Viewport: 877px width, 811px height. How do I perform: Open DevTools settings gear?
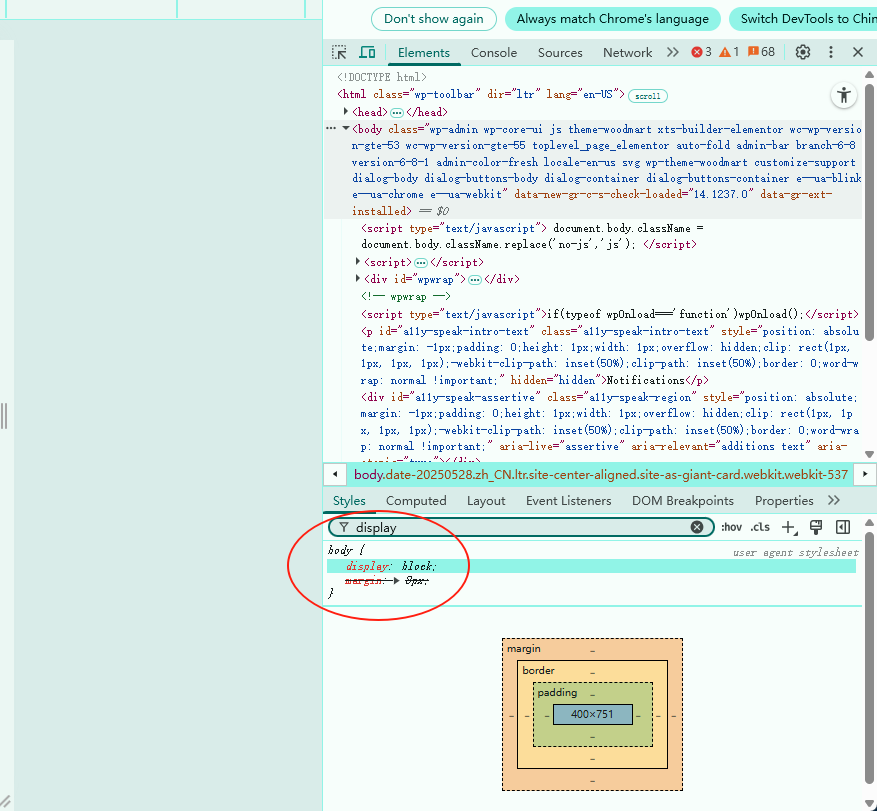[x=802, y=52]
